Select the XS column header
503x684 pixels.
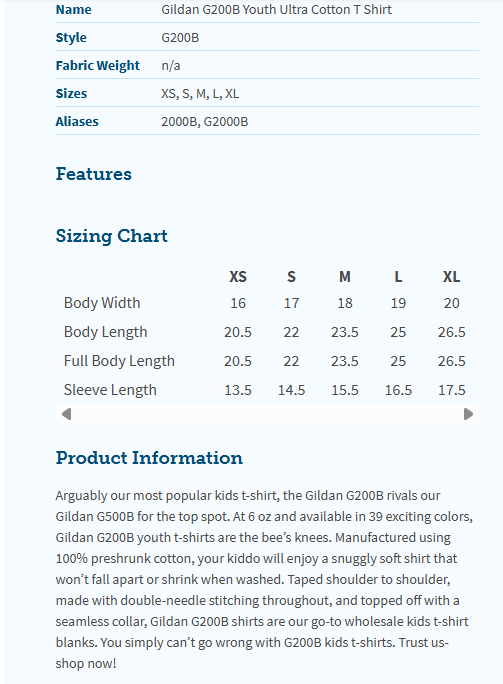238,277
